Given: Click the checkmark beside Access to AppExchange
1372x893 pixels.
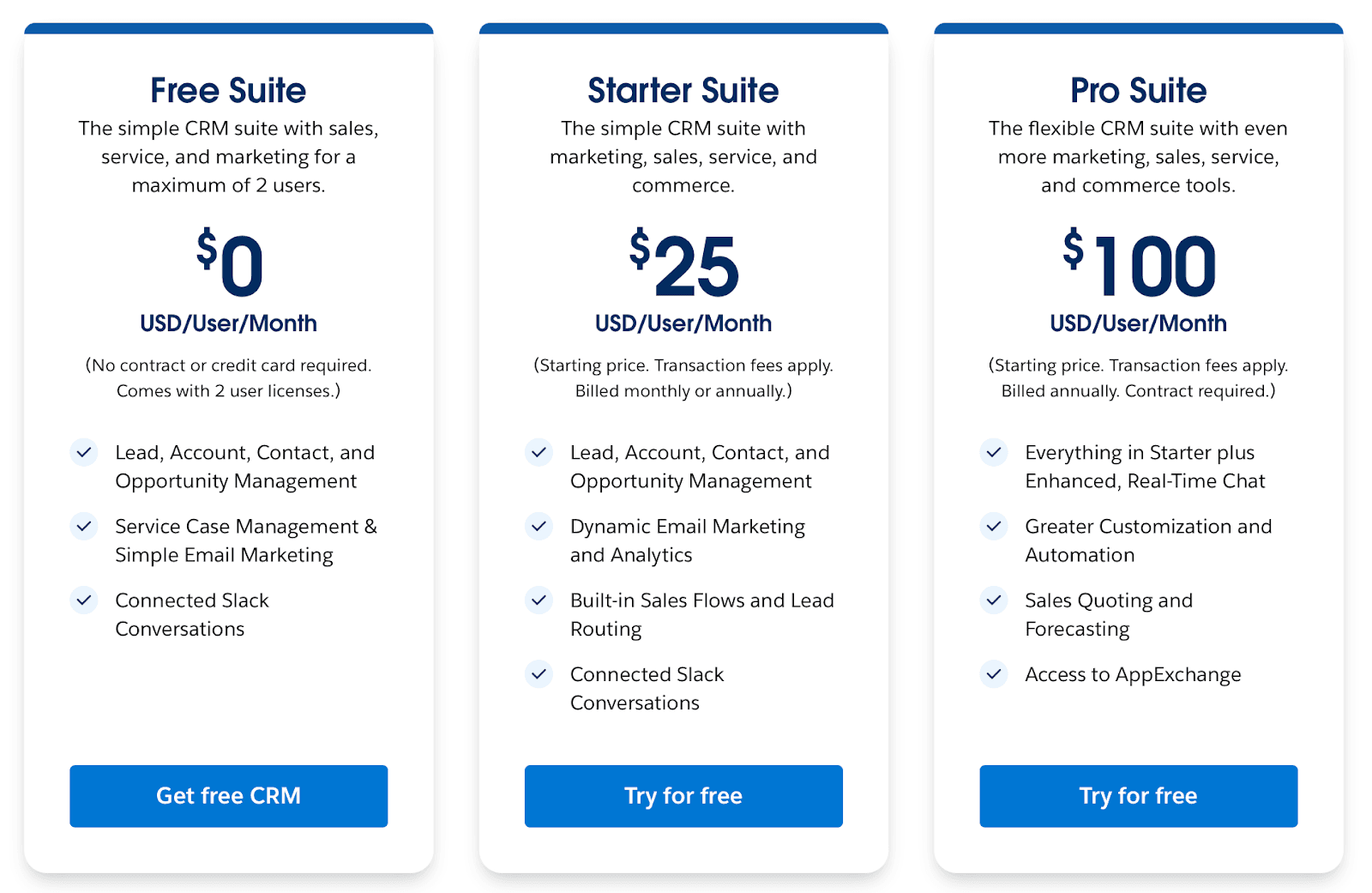Looking at the screenshot, I should pyautogui.click(x=994, y=674).
